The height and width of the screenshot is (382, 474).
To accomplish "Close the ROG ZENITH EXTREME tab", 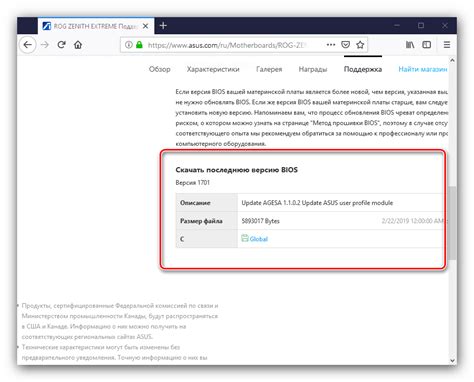I will pyautogui.click(x=146, y=26).
